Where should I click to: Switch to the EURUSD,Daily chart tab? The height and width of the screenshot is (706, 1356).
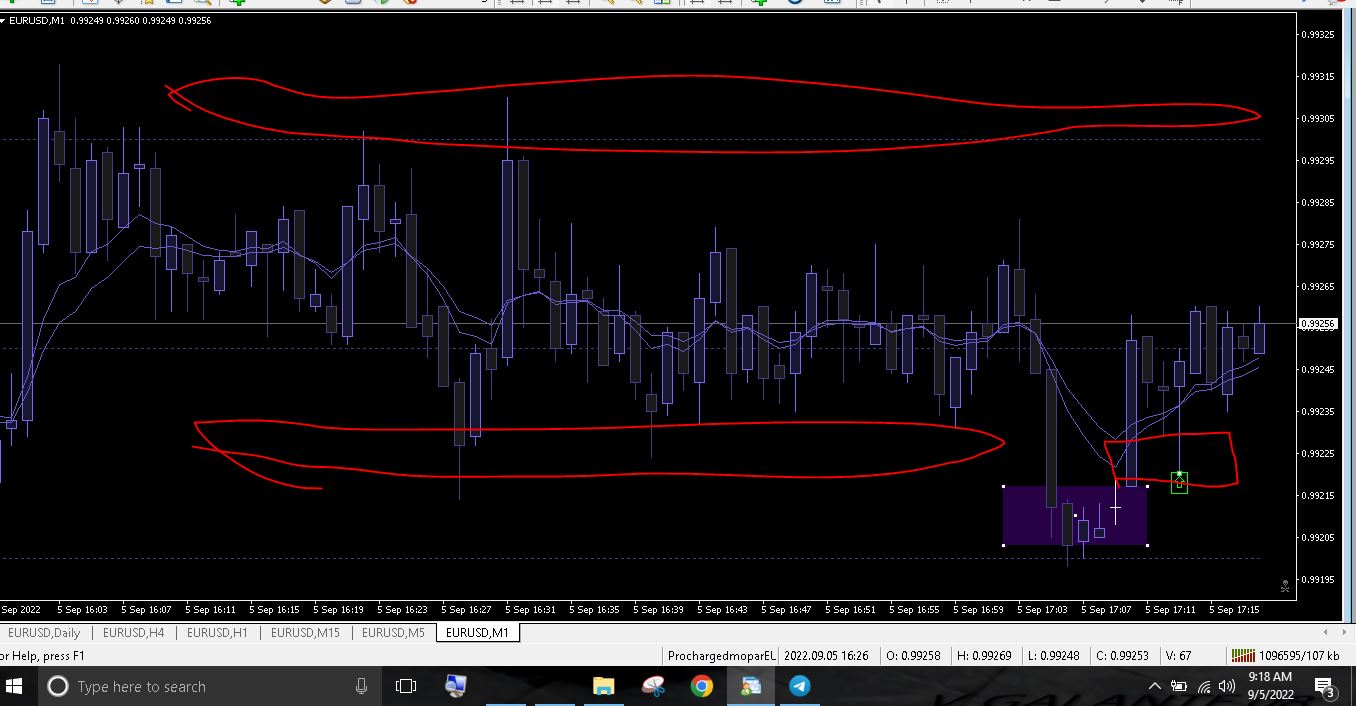coord(44,633)
